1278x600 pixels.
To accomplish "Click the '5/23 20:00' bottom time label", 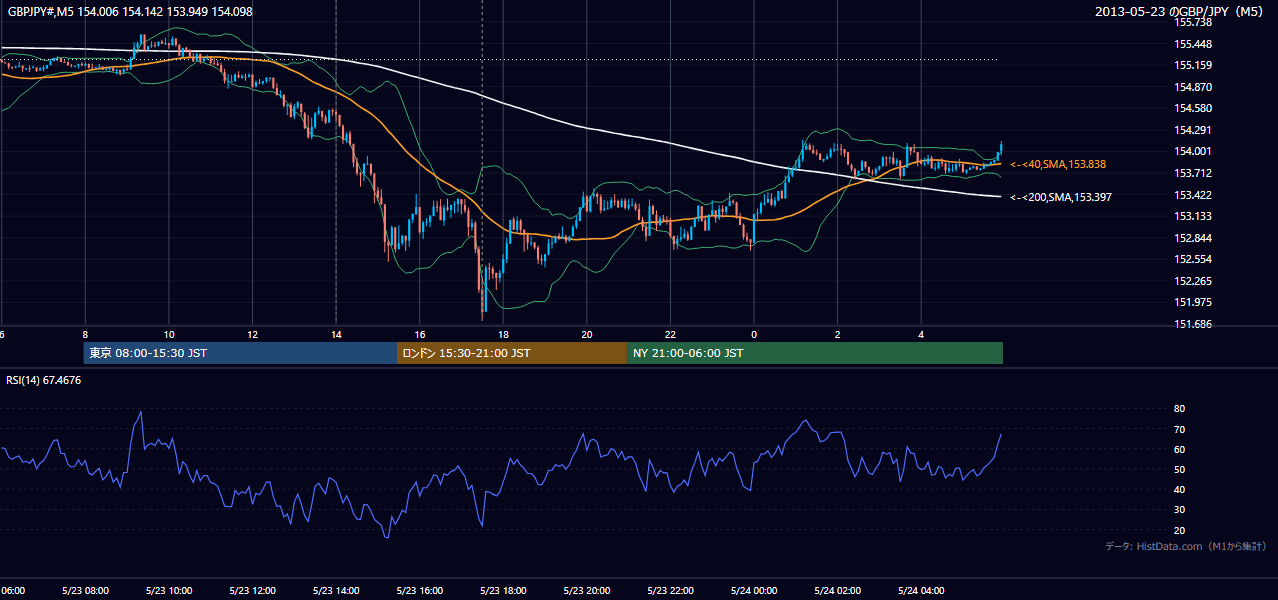I will point(587,590).
